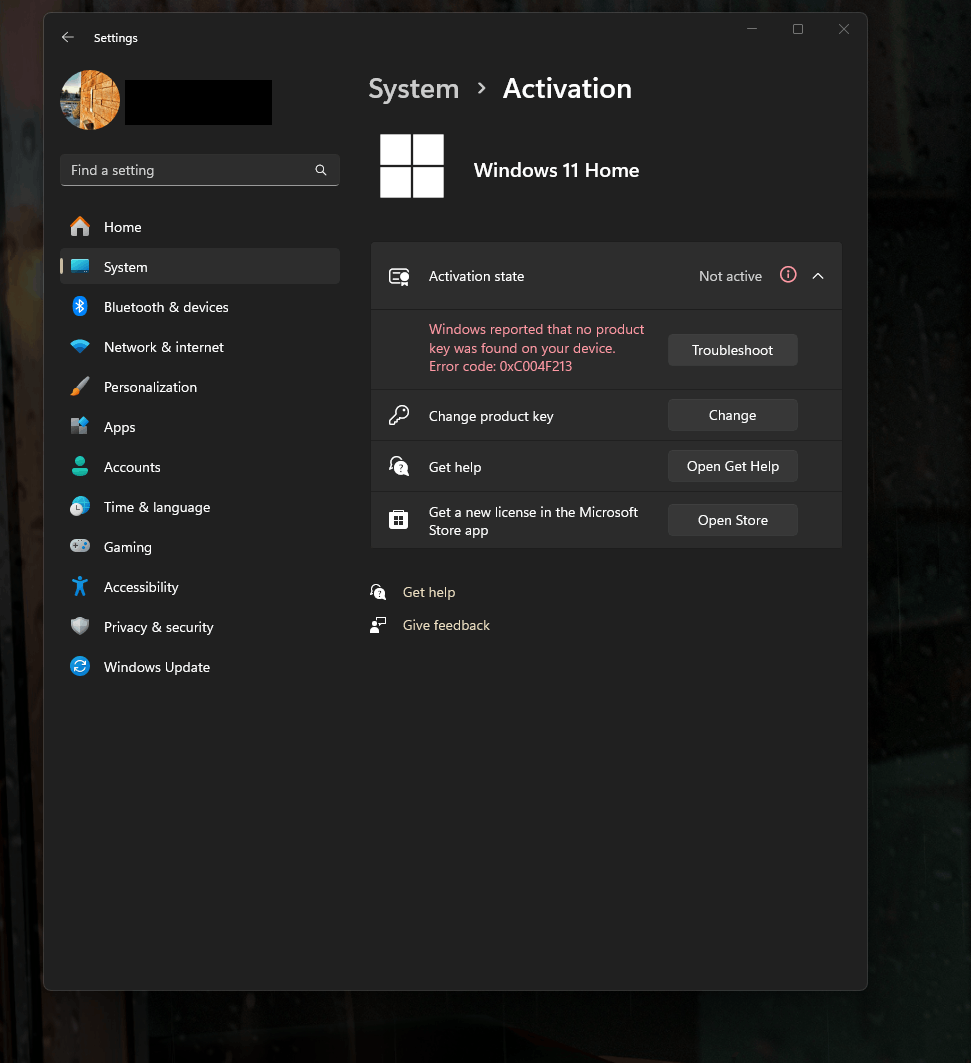The height and width of the screenshot is (1063, 971).
Task: Open the Microsoft Store for a license
Action: (732, 519)
